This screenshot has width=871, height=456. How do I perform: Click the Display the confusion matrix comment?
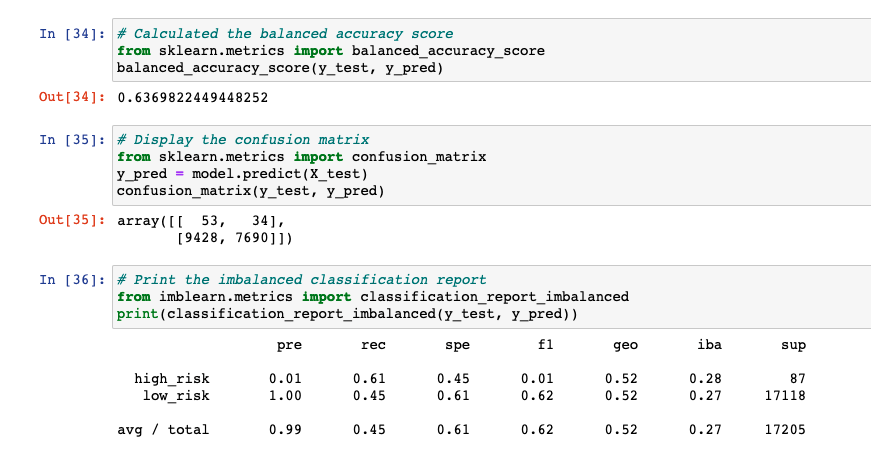243,140
